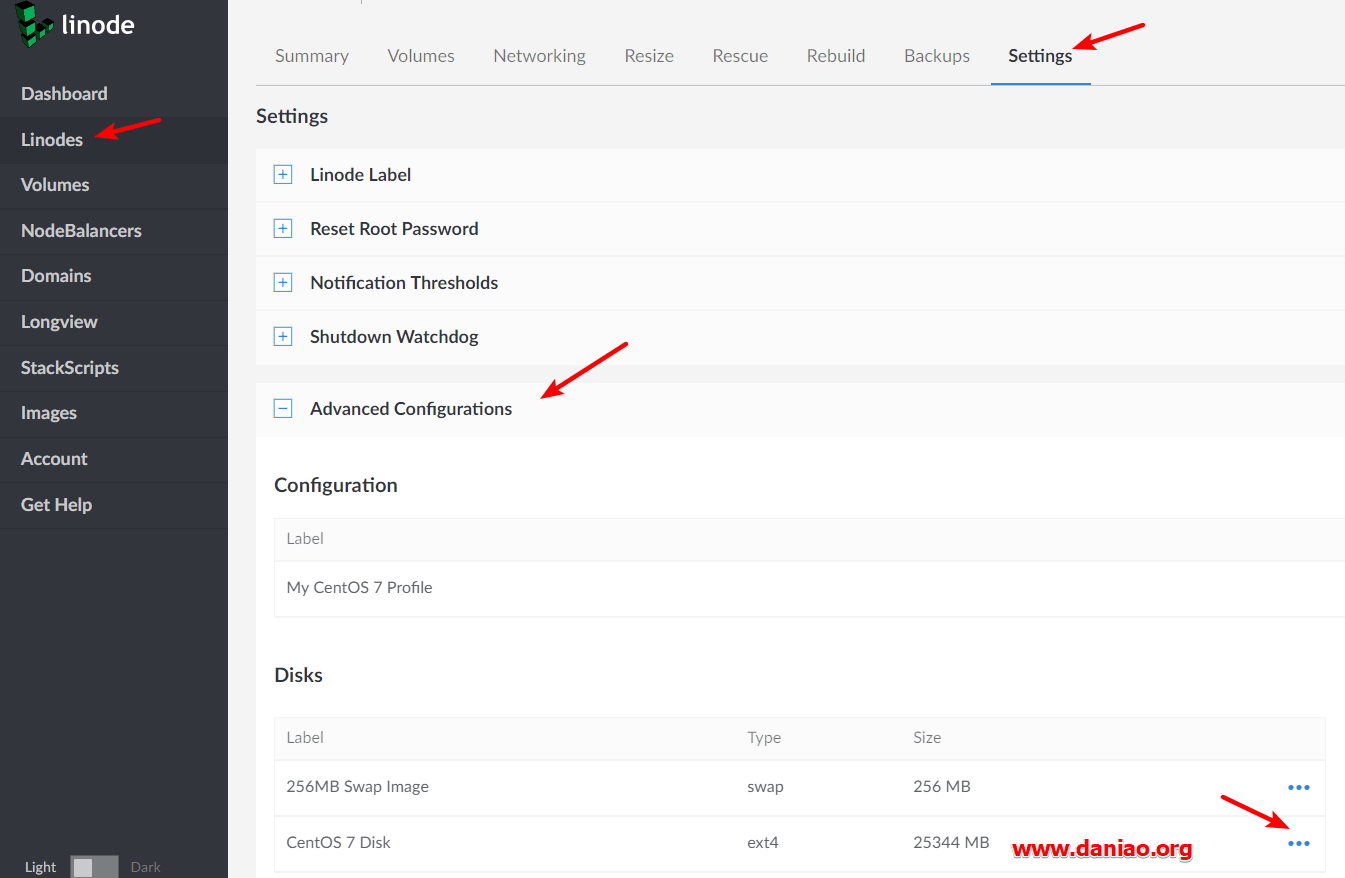This screenshot has height=878, width=1345.
Task: Click the Dark theme label
Action: (145, 867)
